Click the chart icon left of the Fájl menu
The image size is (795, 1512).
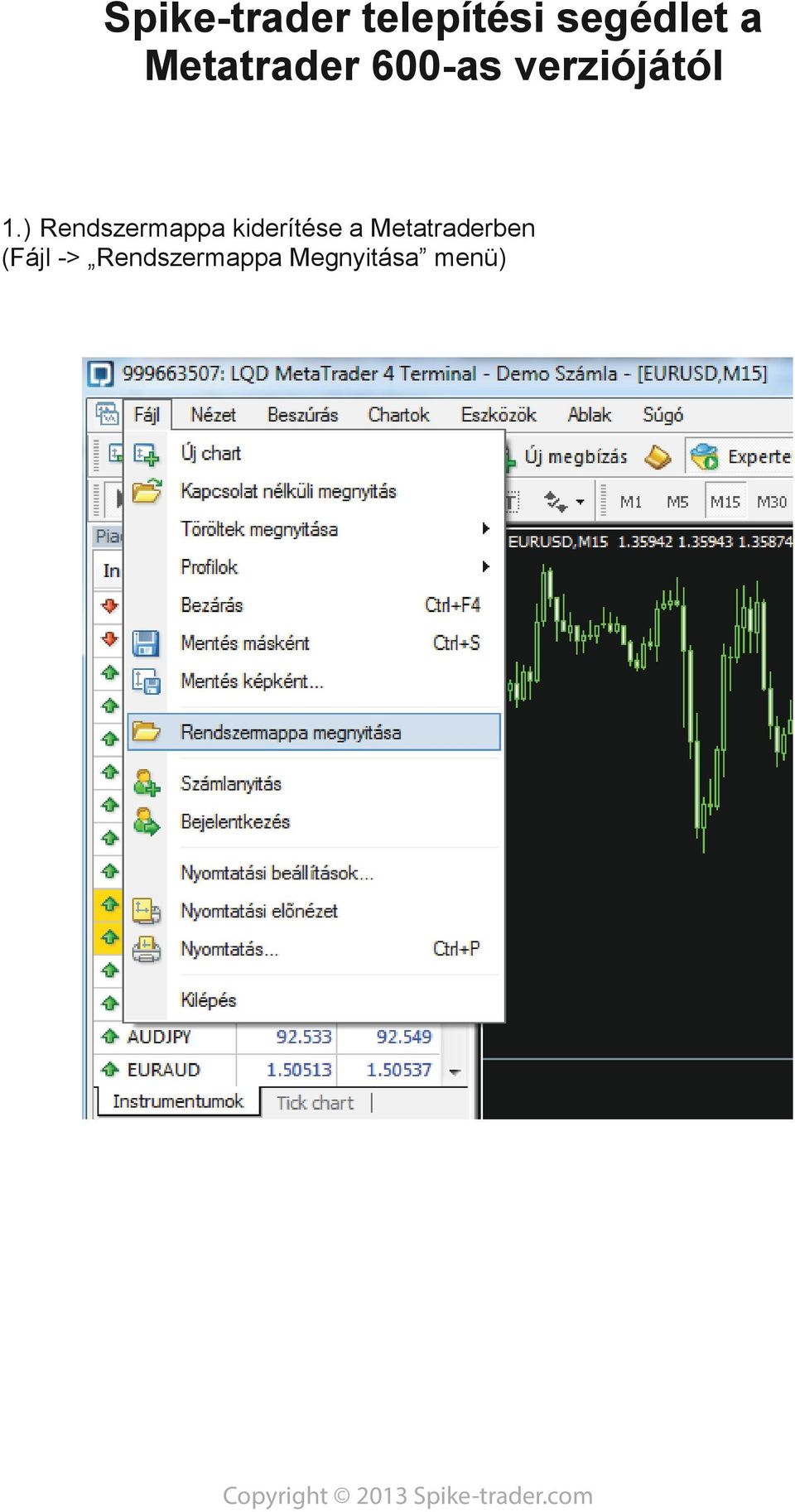[x=107, y=414]
